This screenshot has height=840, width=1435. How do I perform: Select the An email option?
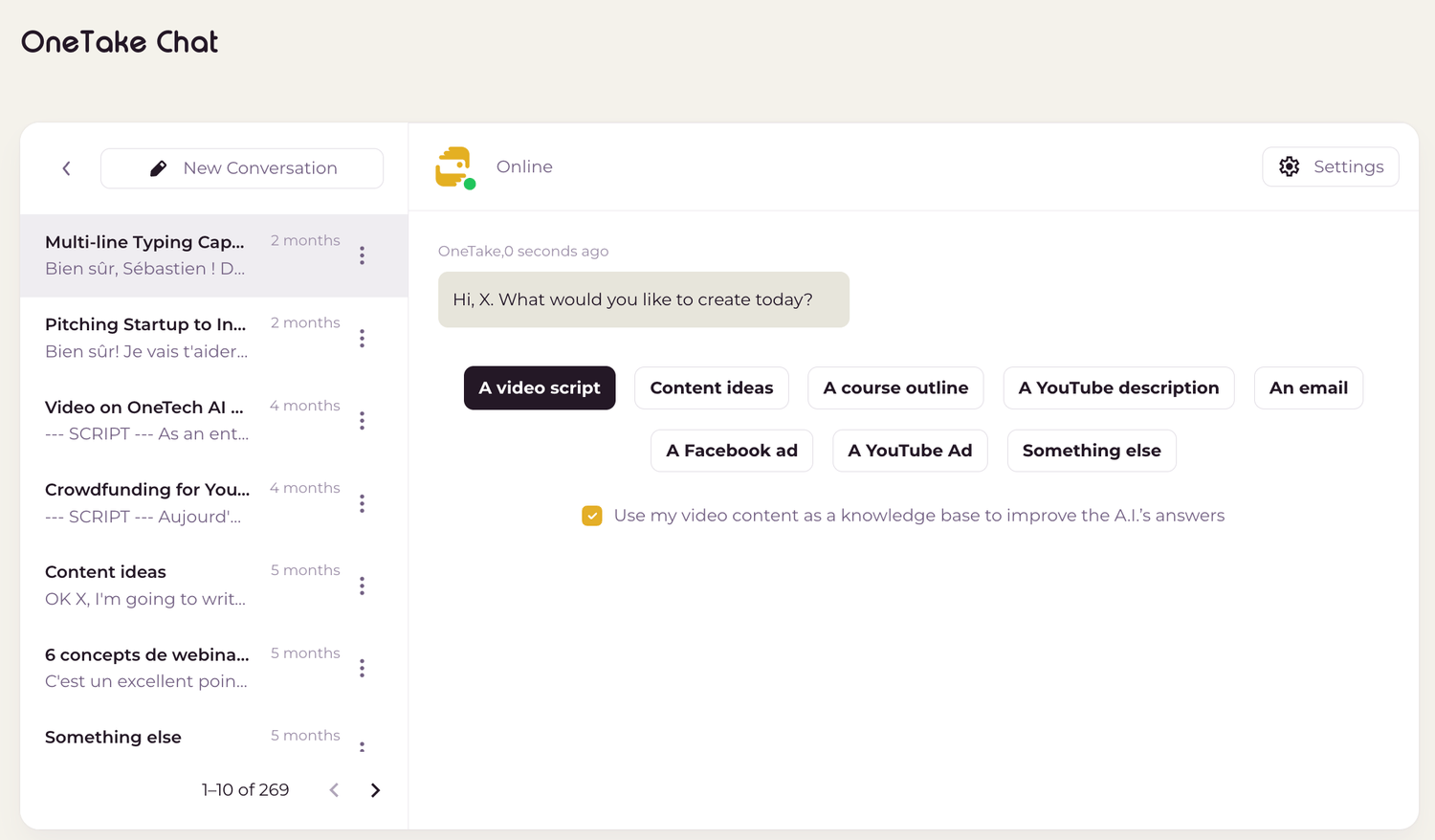pos(1308,388)
